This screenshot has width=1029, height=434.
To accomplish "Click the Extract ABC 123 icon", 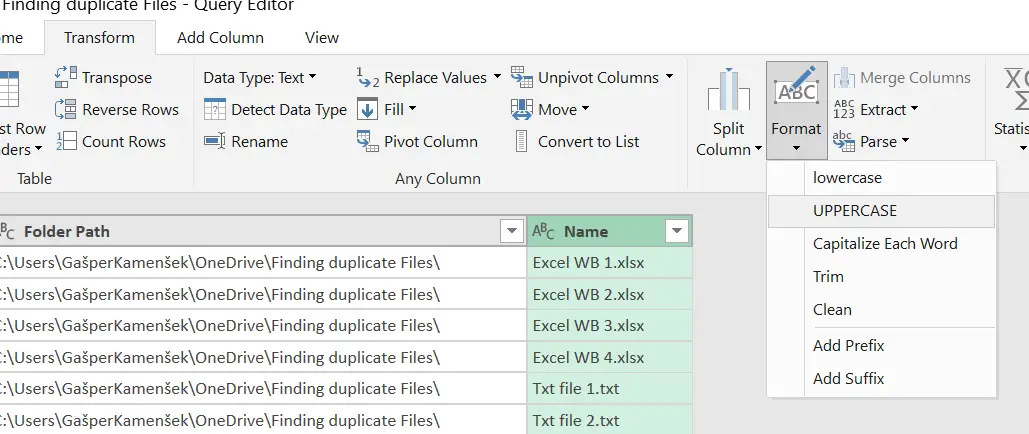I will click(844, 110).
